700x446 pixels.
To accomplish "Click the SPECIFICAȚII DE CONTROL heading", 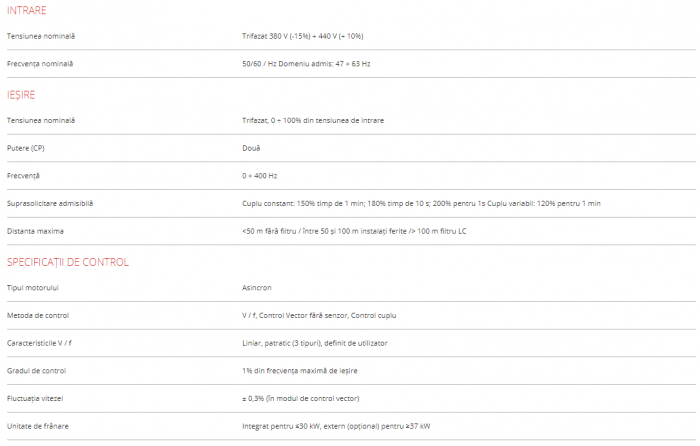I will tap(68, 262).
